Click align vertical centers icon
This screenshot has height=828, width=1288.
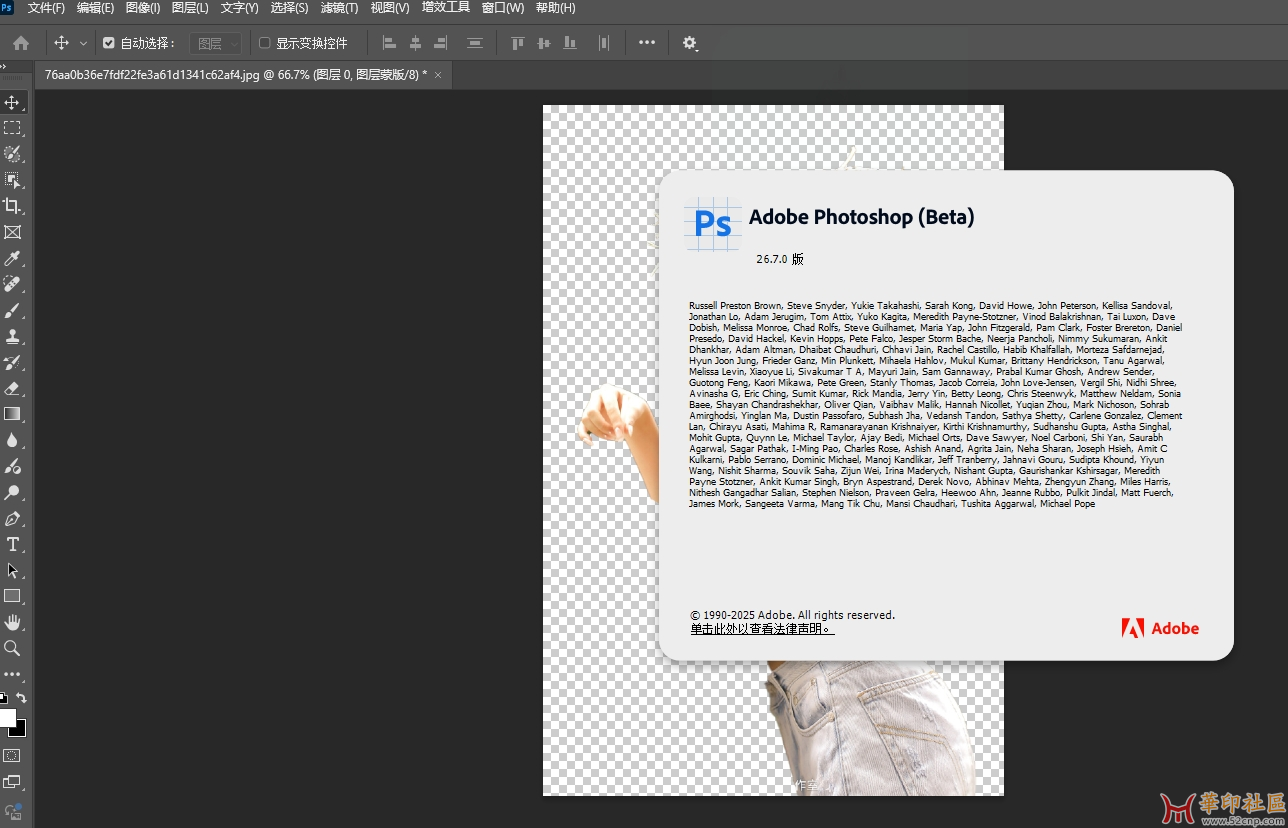tap(544, 43)
